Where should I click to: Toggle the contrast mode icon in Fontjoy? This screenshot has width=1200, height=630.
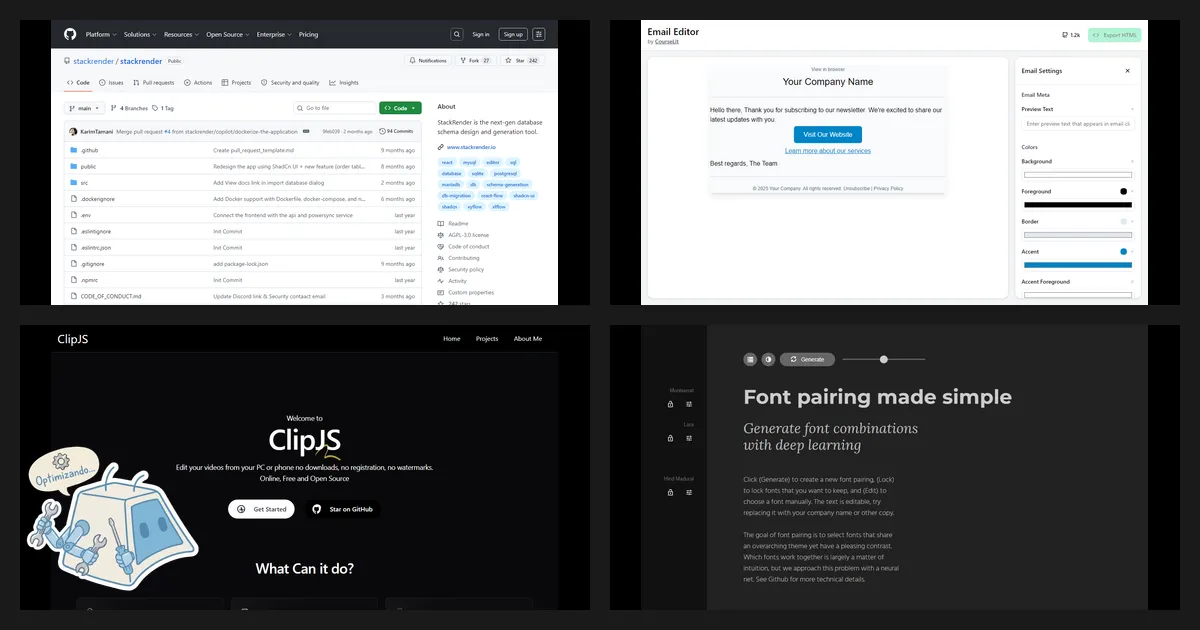click(x=768, y=359)
